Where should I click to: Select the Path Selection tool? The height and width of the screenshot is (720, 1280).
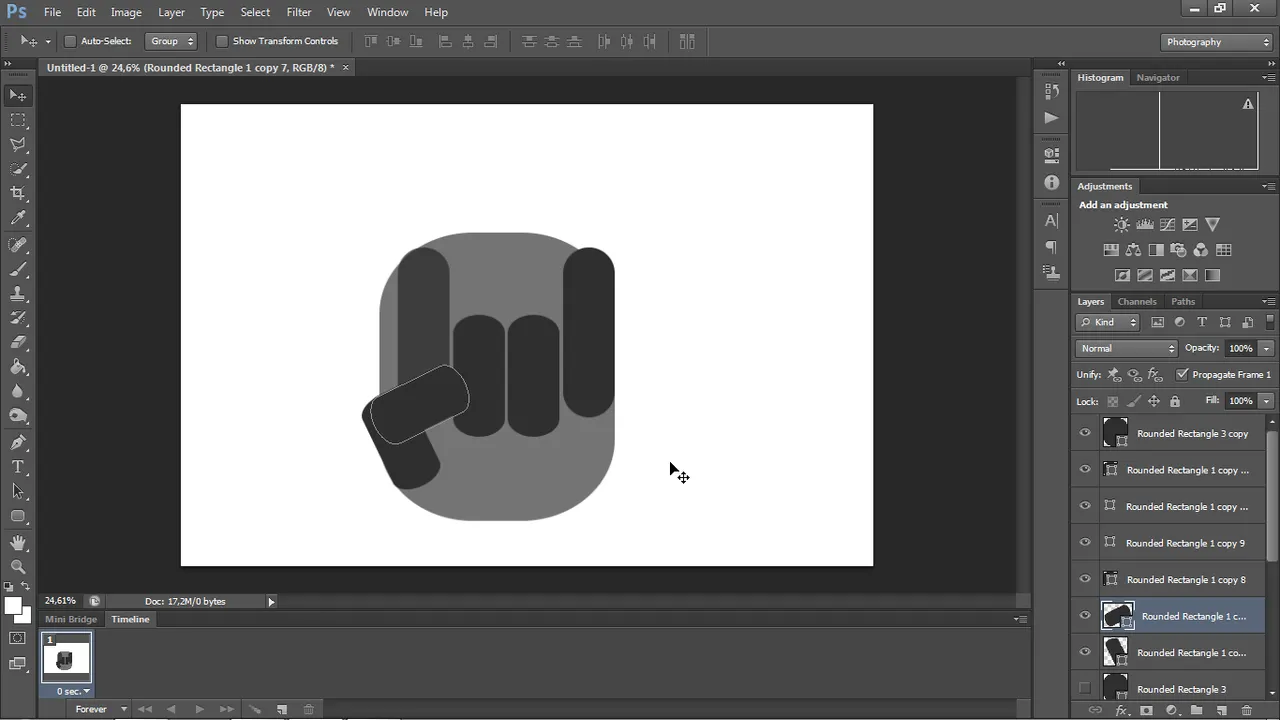click(18, 491)
